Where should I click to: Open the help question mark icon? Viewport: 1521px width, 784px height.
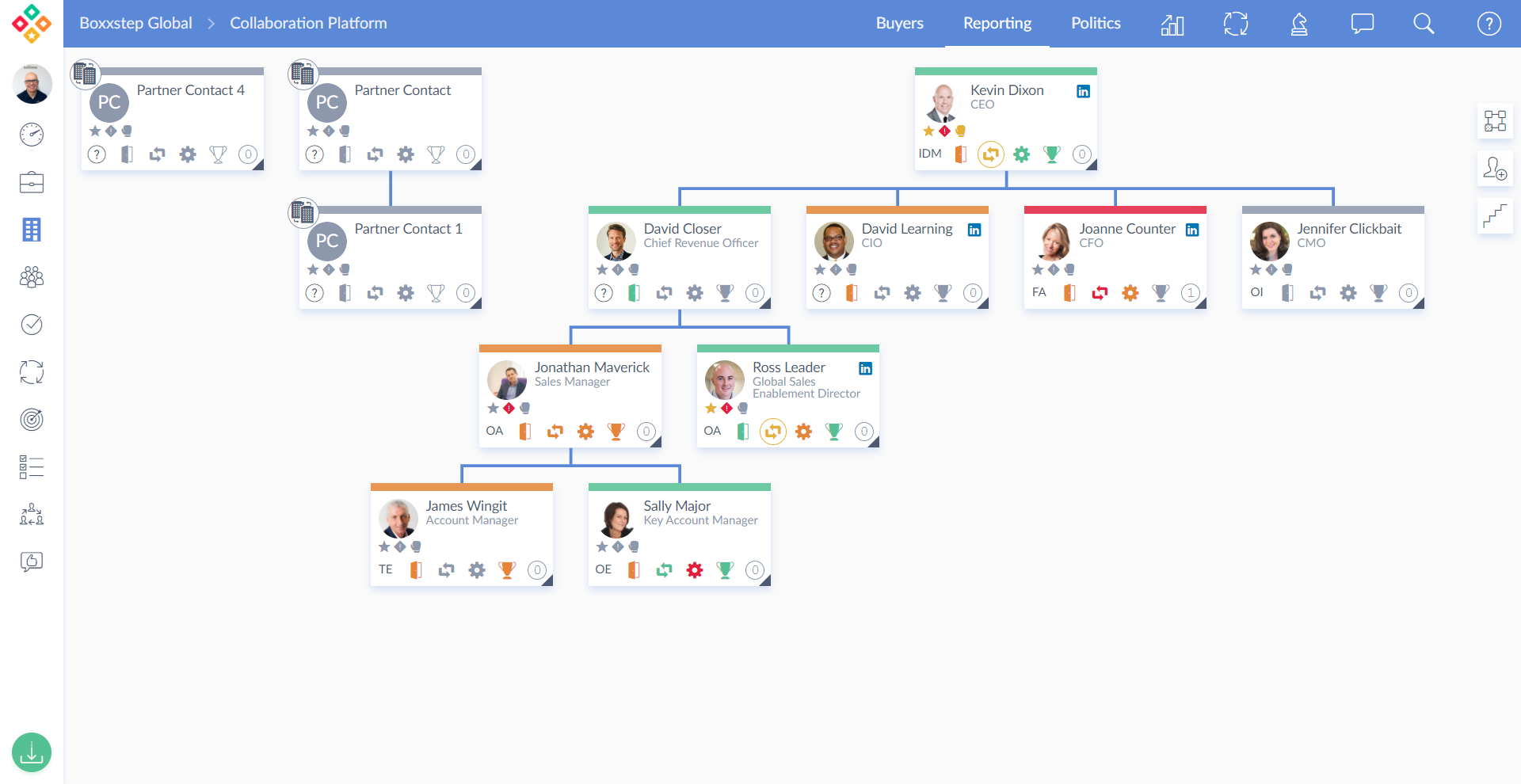[x=1489, y=24]
